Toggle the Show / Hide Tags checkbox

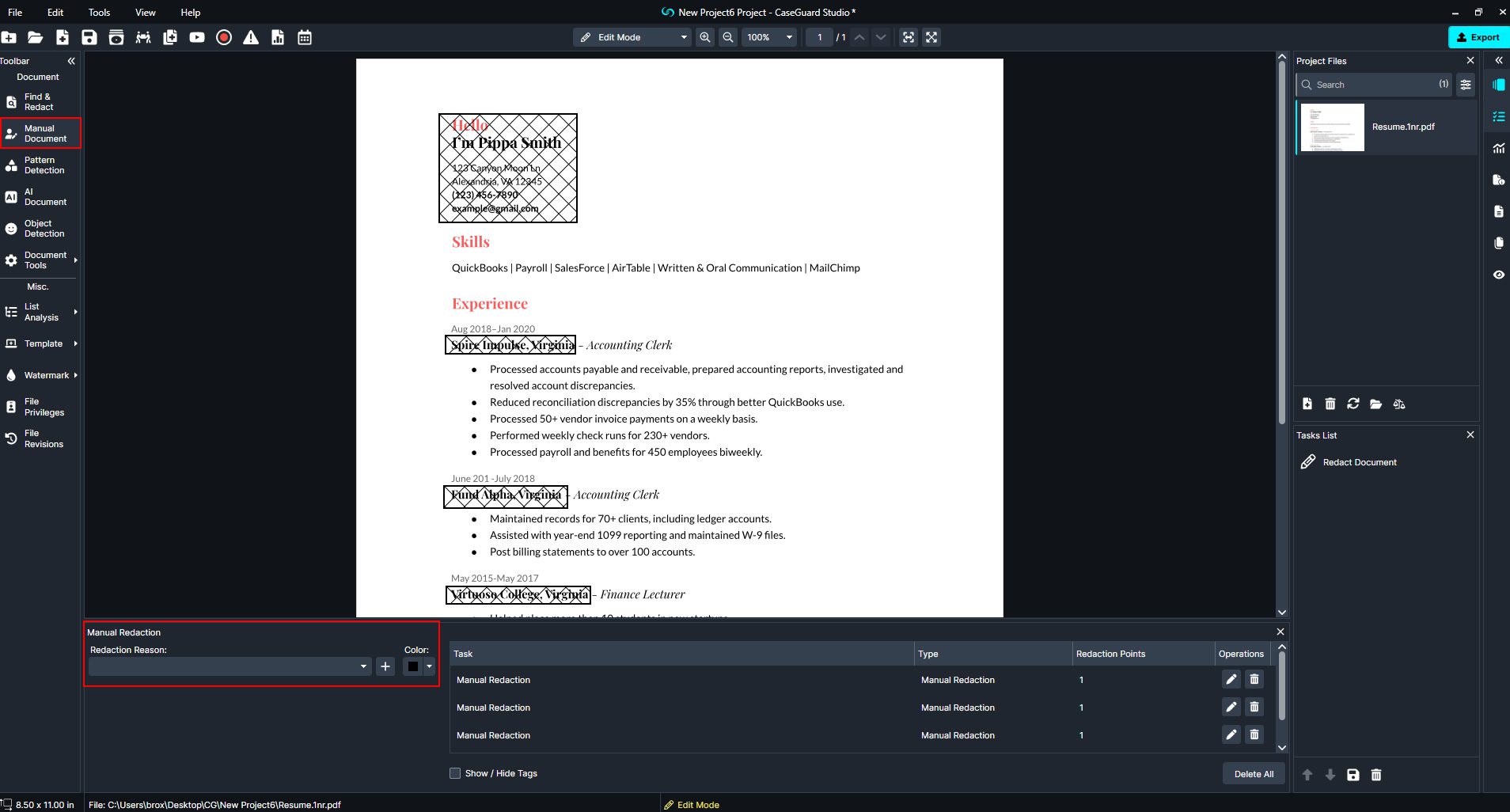(456, 773)
